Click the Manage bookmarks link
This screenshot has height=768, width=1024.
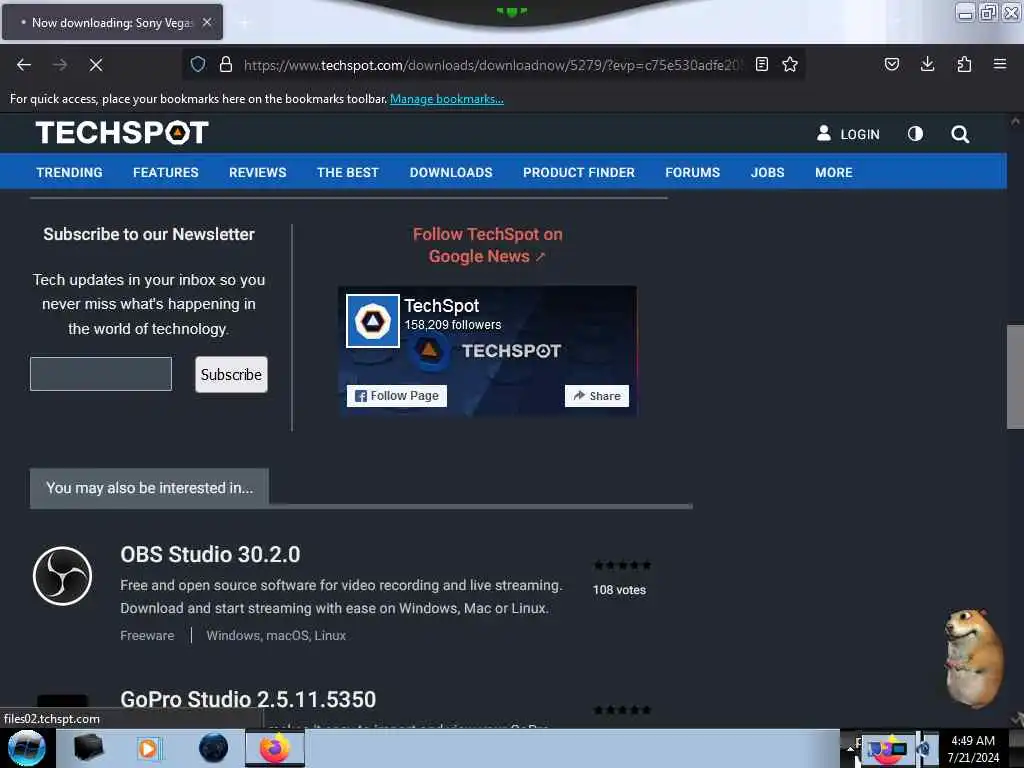[x=447, y=99]
